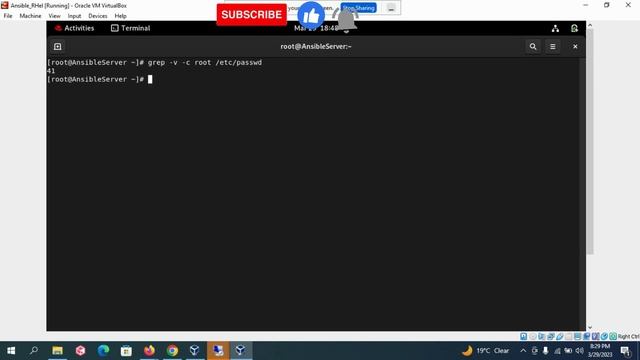Click the VirtualBox hard disk indicator

pyautogui.click(x=523, y=336)
